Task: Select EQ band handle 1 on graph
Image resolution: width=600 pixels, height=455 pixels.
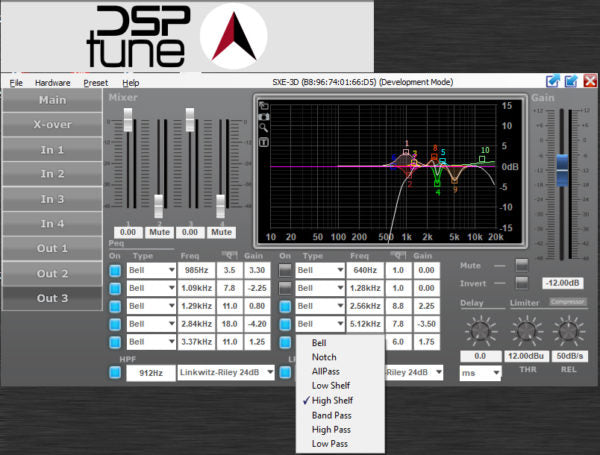Action: coord(406,152)
